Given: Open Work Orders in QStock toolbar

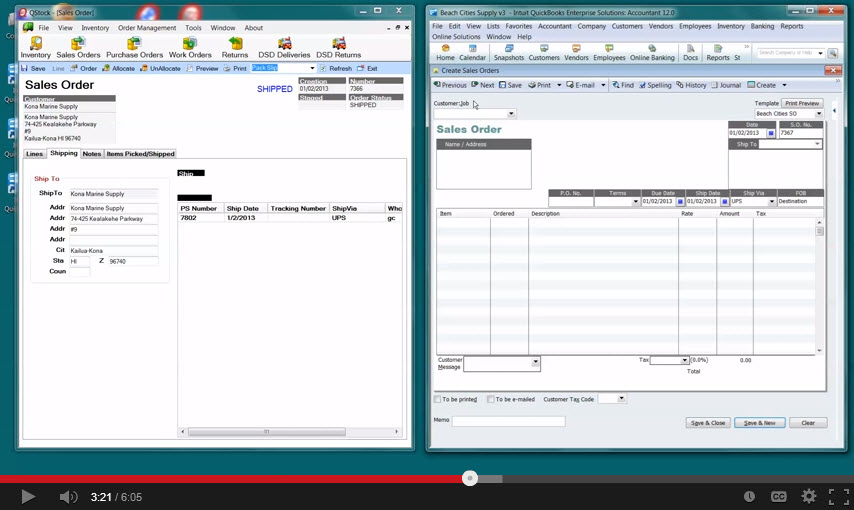Looking at the screenshot, I should 190,47.
